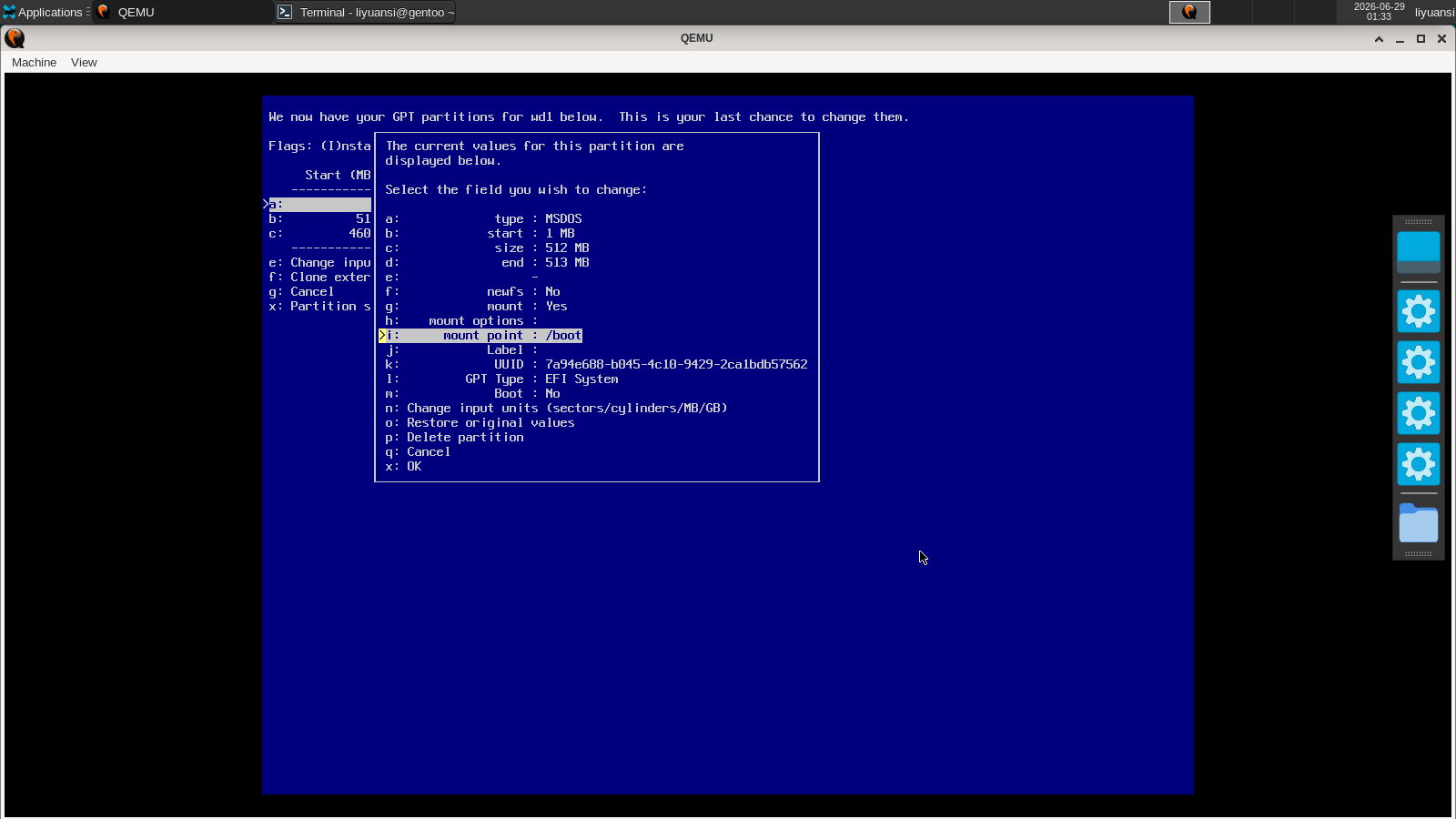
Task: Click the QEMU logo in title bar
Action: click(15, 38)
